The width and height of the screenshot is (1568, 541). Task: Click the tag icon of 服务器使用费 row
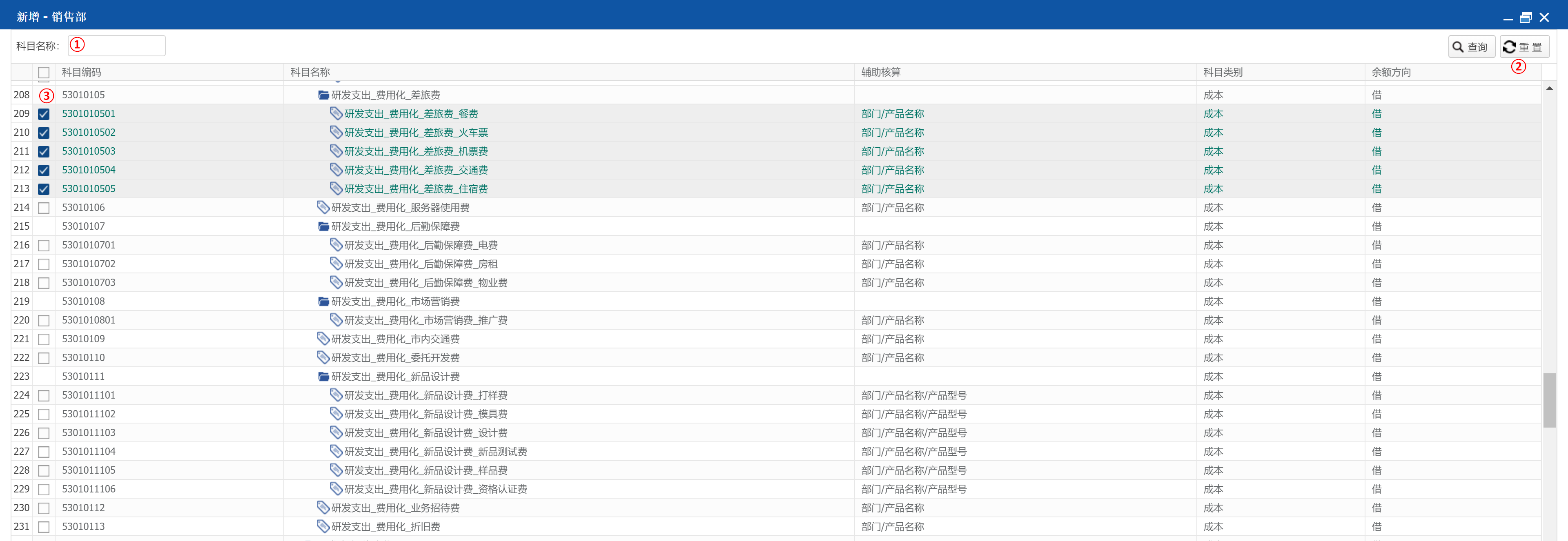[x=323, y=207]
